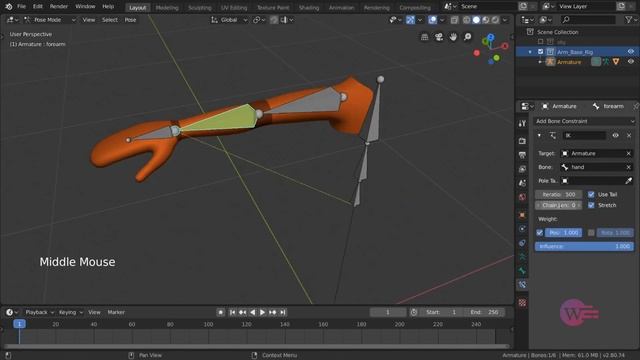Open the Keying dropdown in timeline
This screenshot has height=360, width=640.
(x=70, y=312)
